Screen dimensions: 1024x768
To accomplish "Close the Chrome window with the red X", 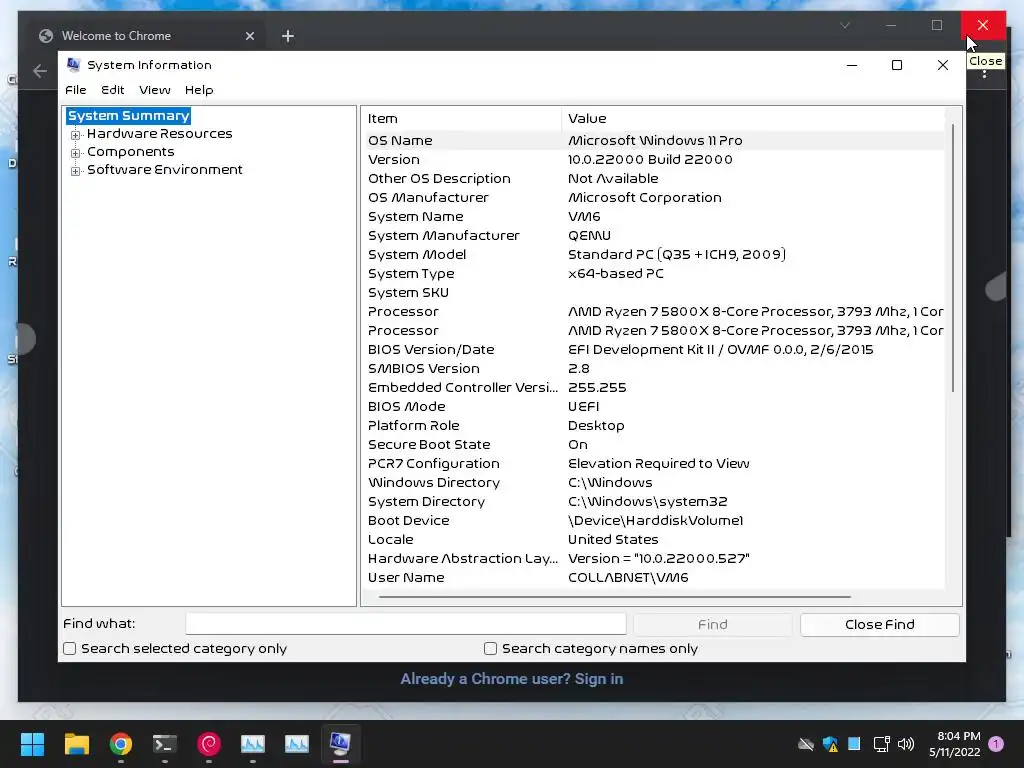I will click(983, 25).
